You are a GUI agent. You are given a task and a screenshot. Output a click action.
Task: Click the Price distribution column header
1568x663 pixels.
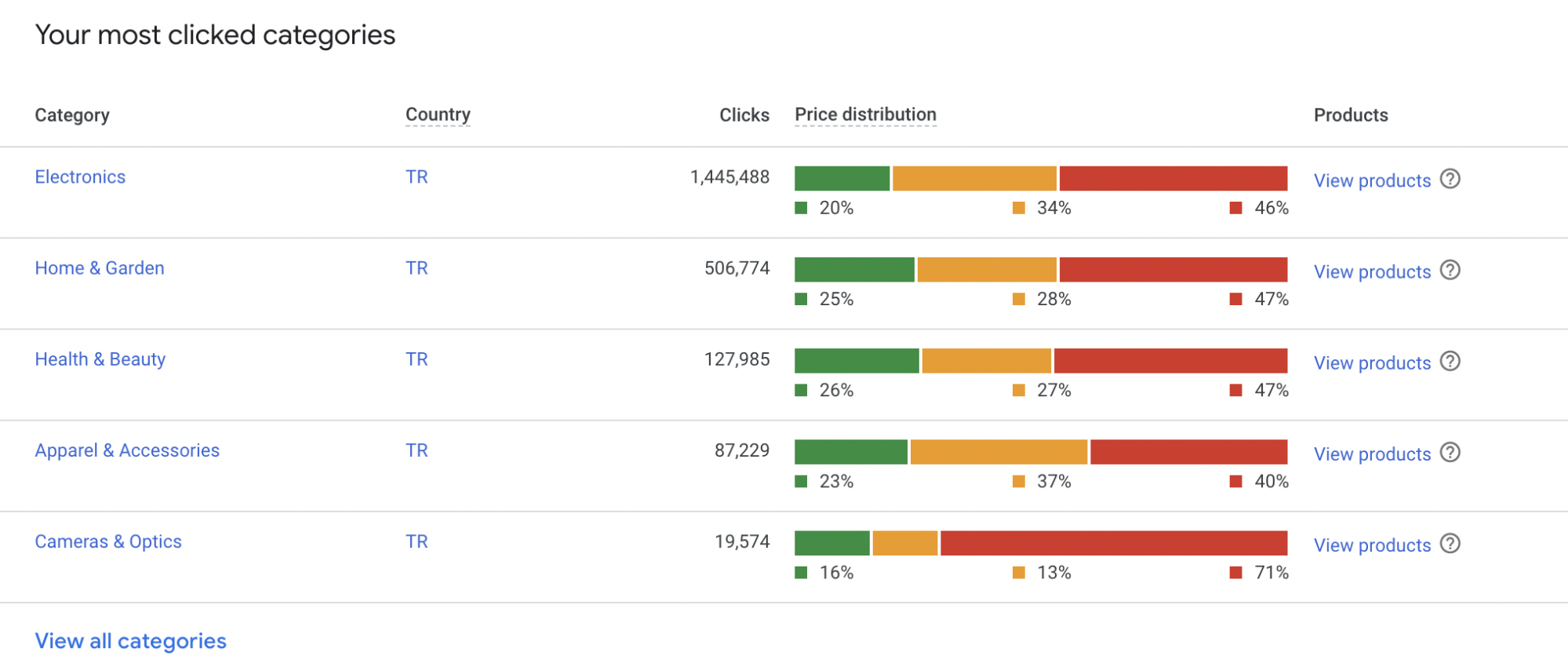(x=865, y=115)
